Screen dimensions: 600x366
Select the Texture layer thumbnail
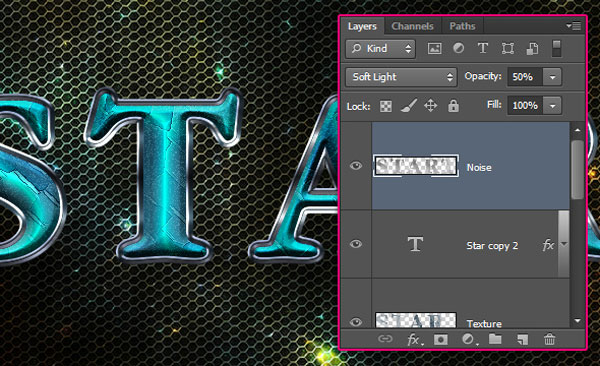[x=416, y=320]
